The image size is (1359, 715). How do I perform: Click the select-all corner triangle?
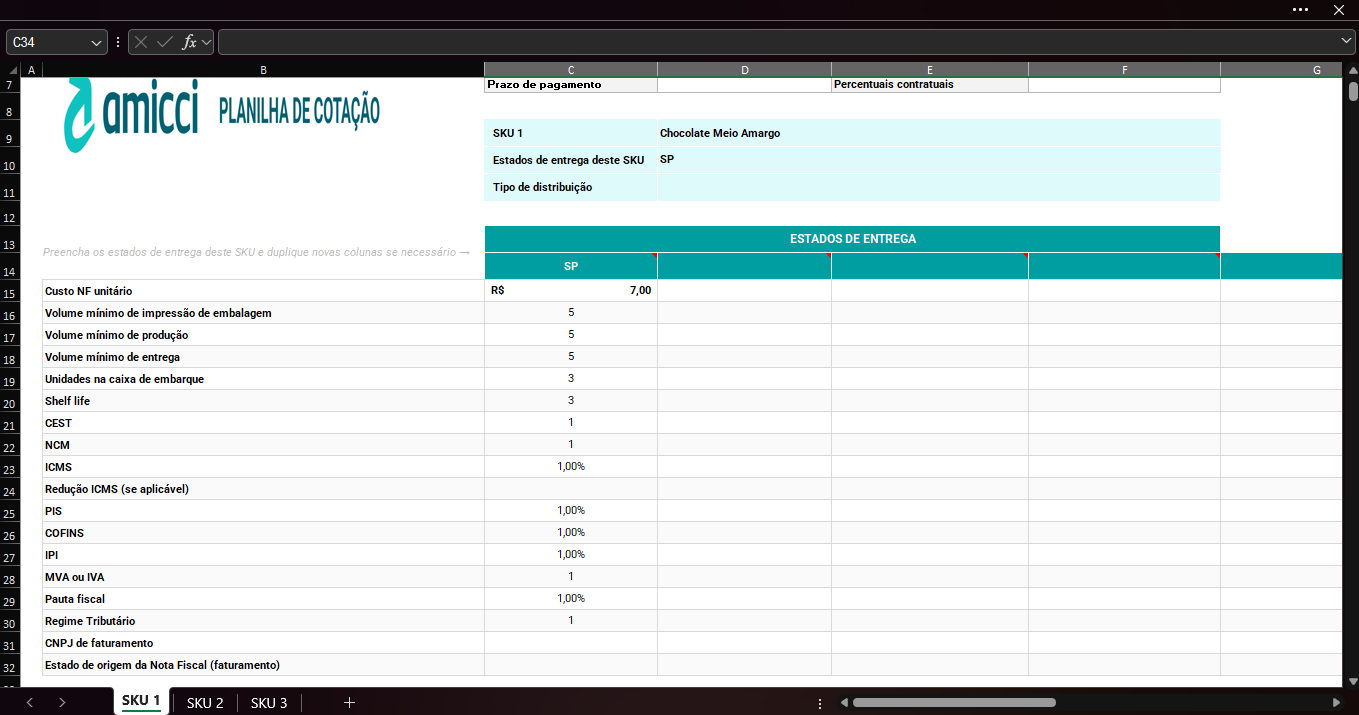tap(13, 71)
